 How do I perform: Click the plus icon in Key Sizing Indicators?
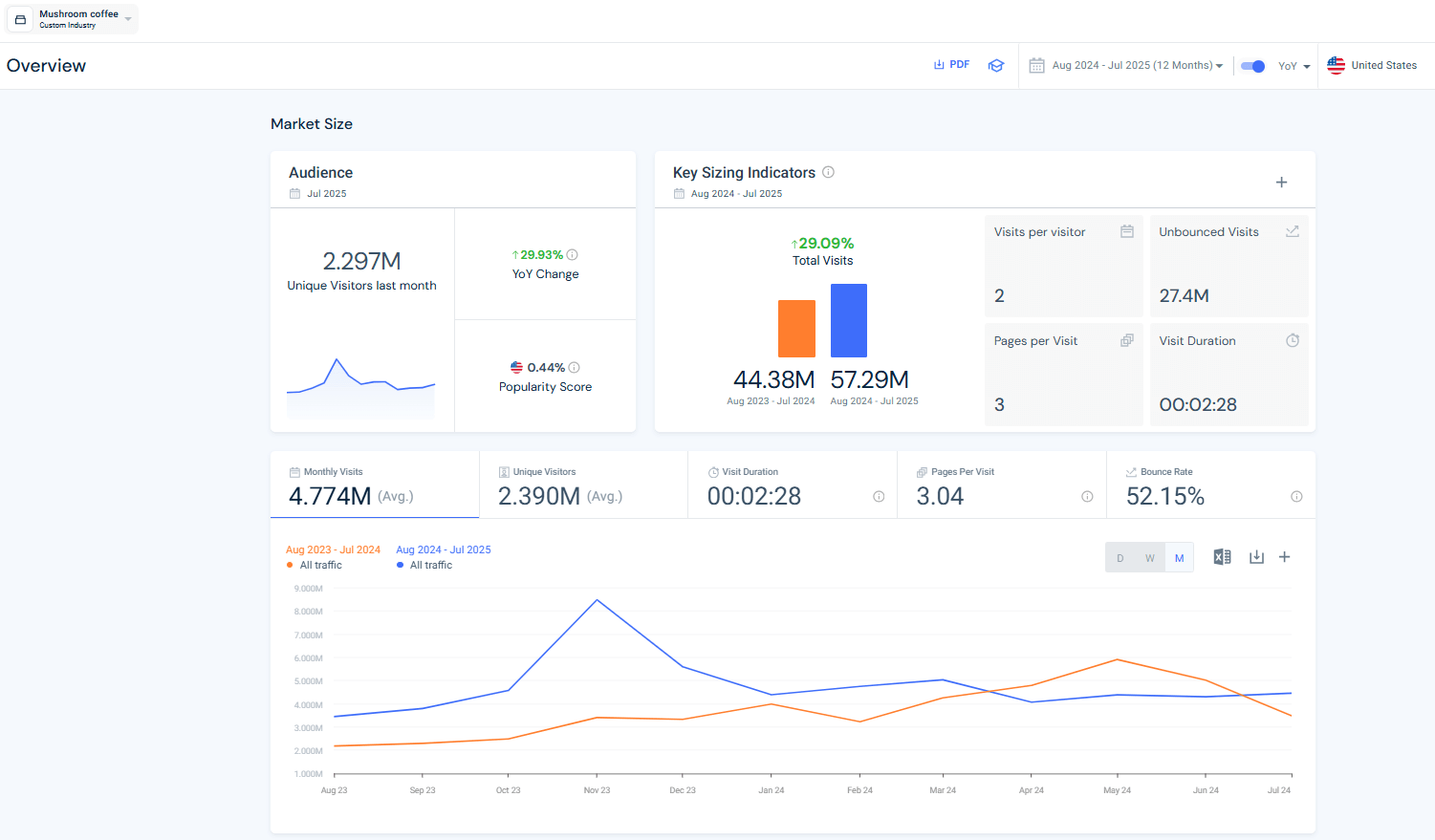pos(1281,183)
